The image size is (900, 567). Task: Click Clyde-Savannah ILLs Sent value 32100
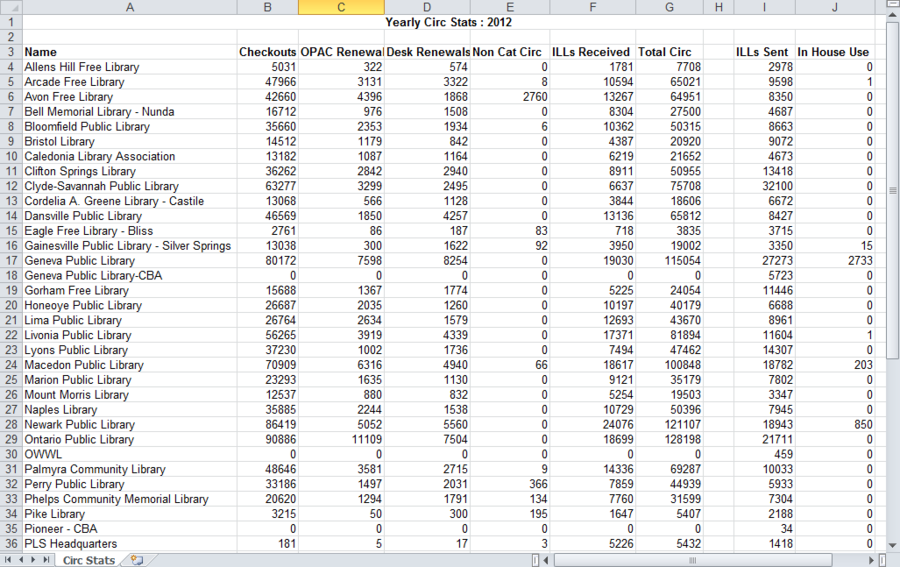coord(765,187)
